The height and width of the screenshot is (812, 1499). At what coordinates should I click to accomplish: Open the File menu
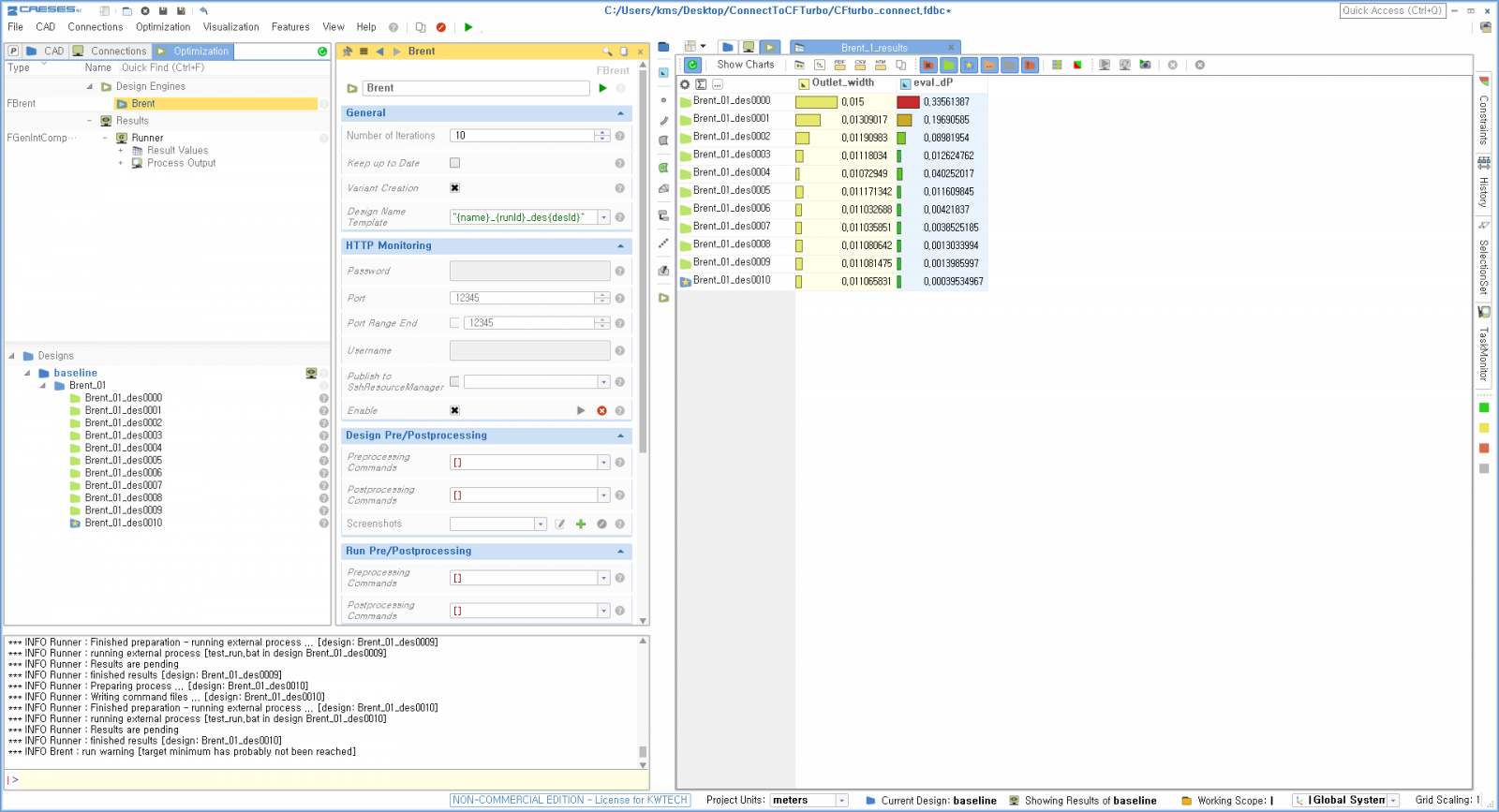[16, 27]
